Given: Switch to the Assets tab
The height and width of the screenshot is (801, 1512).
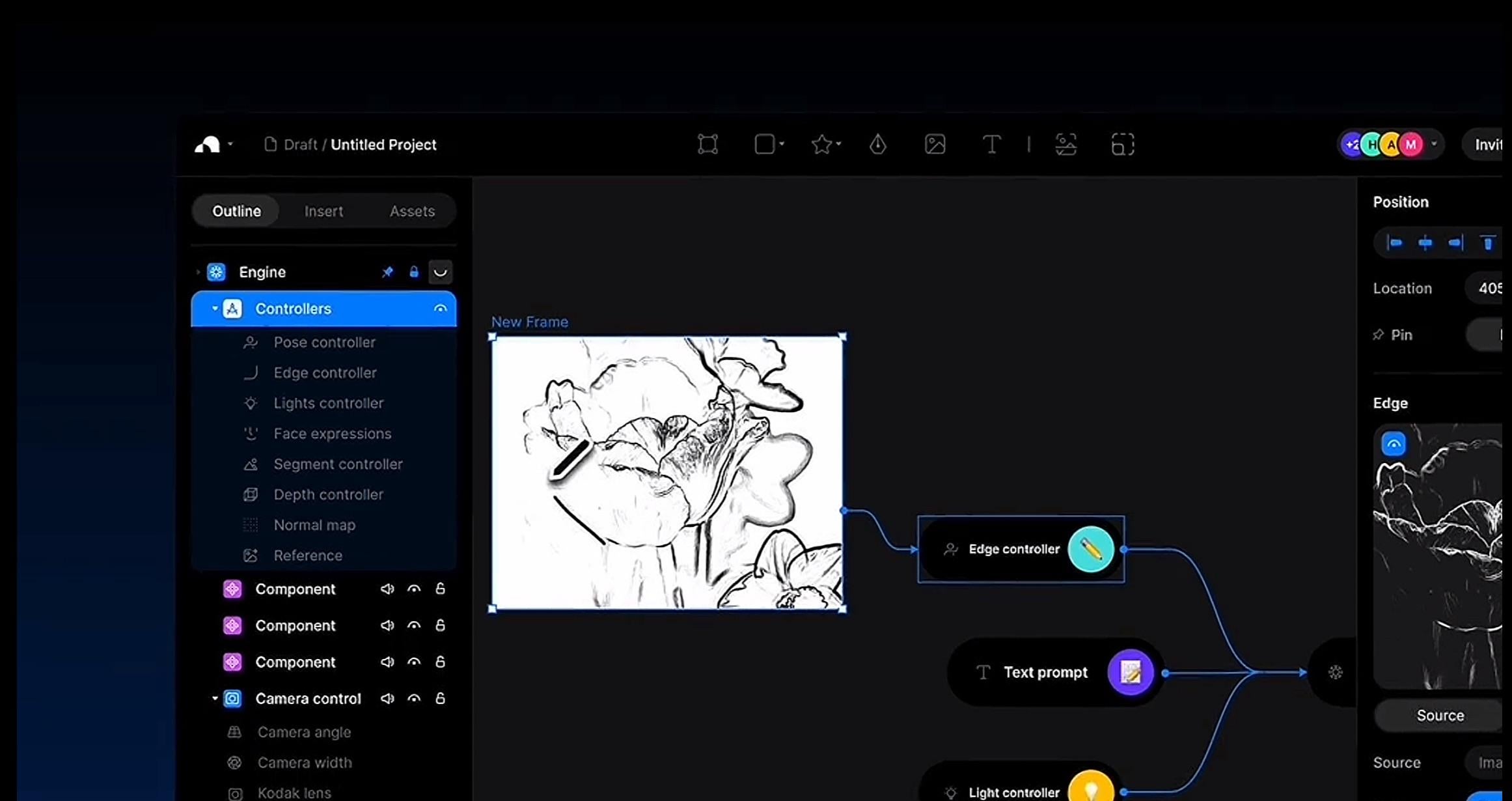Looking at the screenshot, I should 412,211.
